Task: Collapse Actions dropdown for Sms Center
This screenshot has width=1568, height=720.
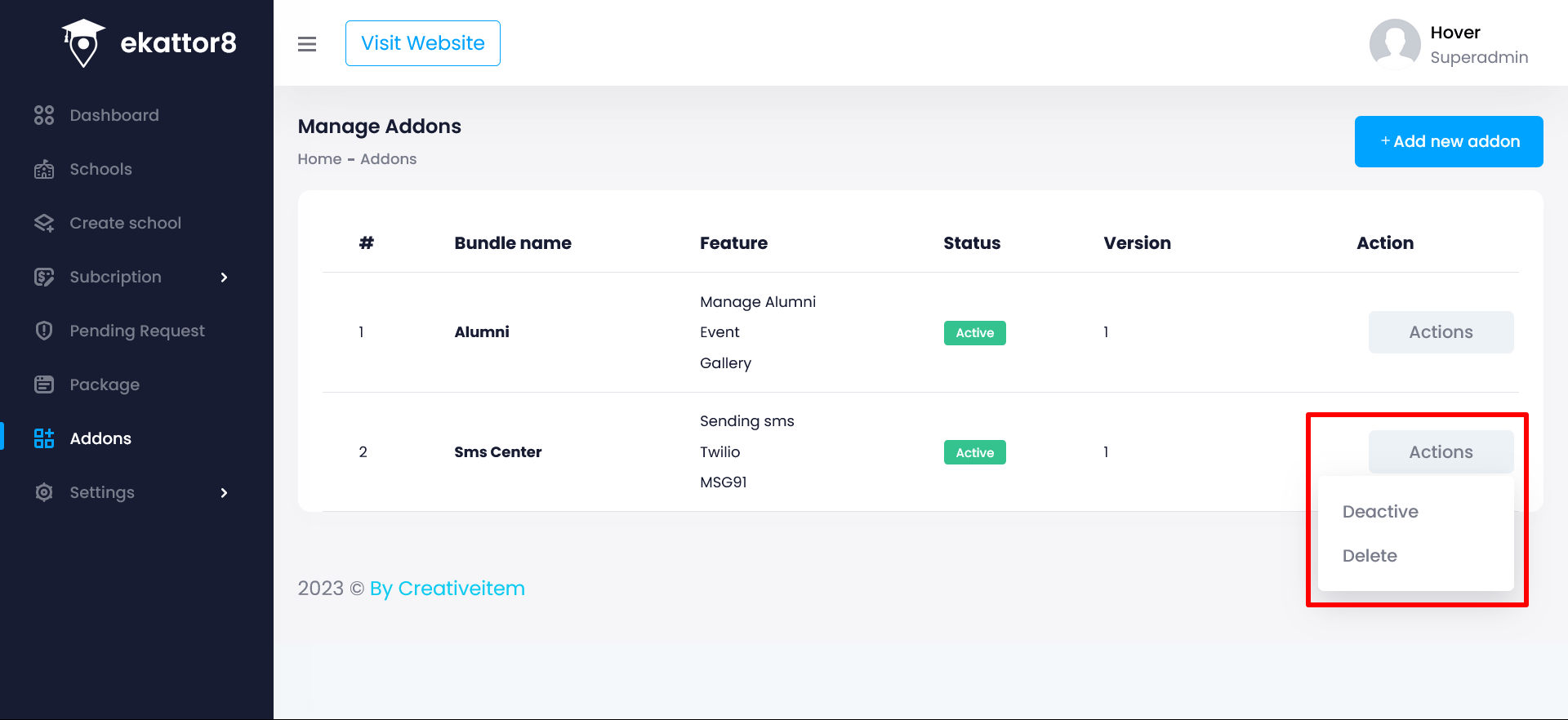Action: tap(1441, 452)
